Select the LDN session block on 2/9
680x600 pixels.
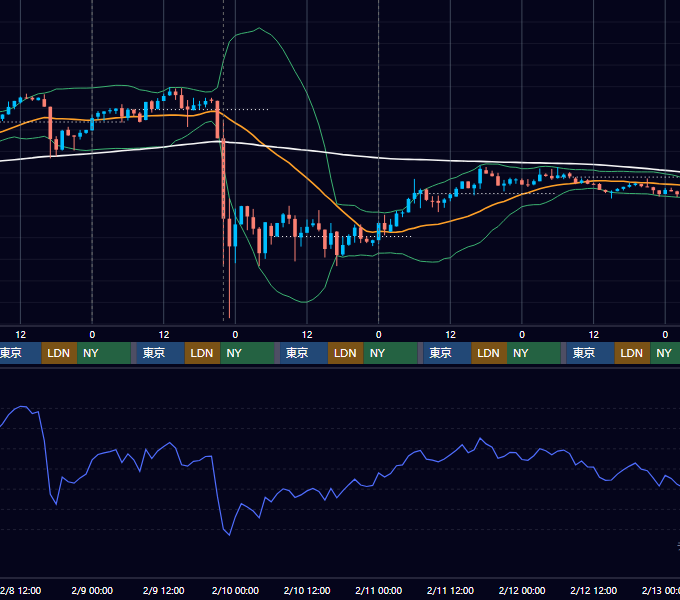click(203, 353)
